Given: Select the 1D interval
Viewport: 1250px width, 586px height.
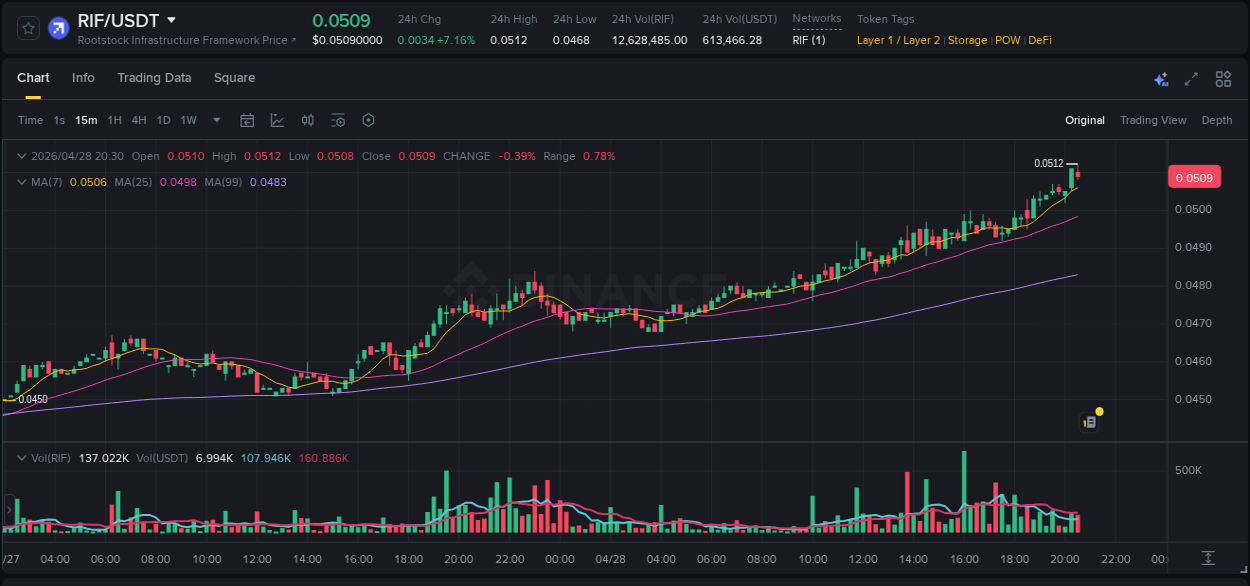Looking at the screenshot, I should pos(163,120).
